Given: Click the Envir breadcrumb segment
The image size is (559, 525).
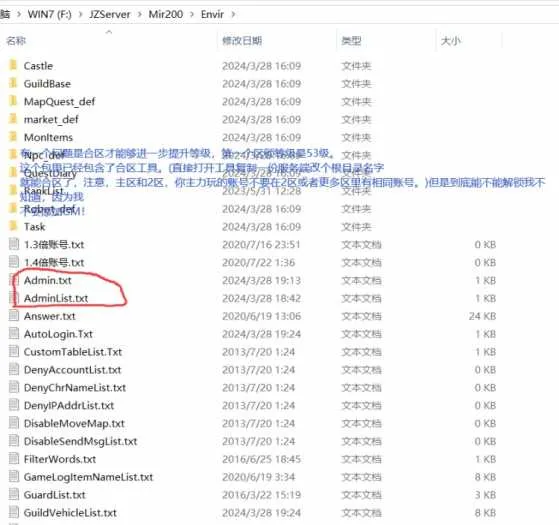Looking at the screenshot, I should (x=212, y=14).
